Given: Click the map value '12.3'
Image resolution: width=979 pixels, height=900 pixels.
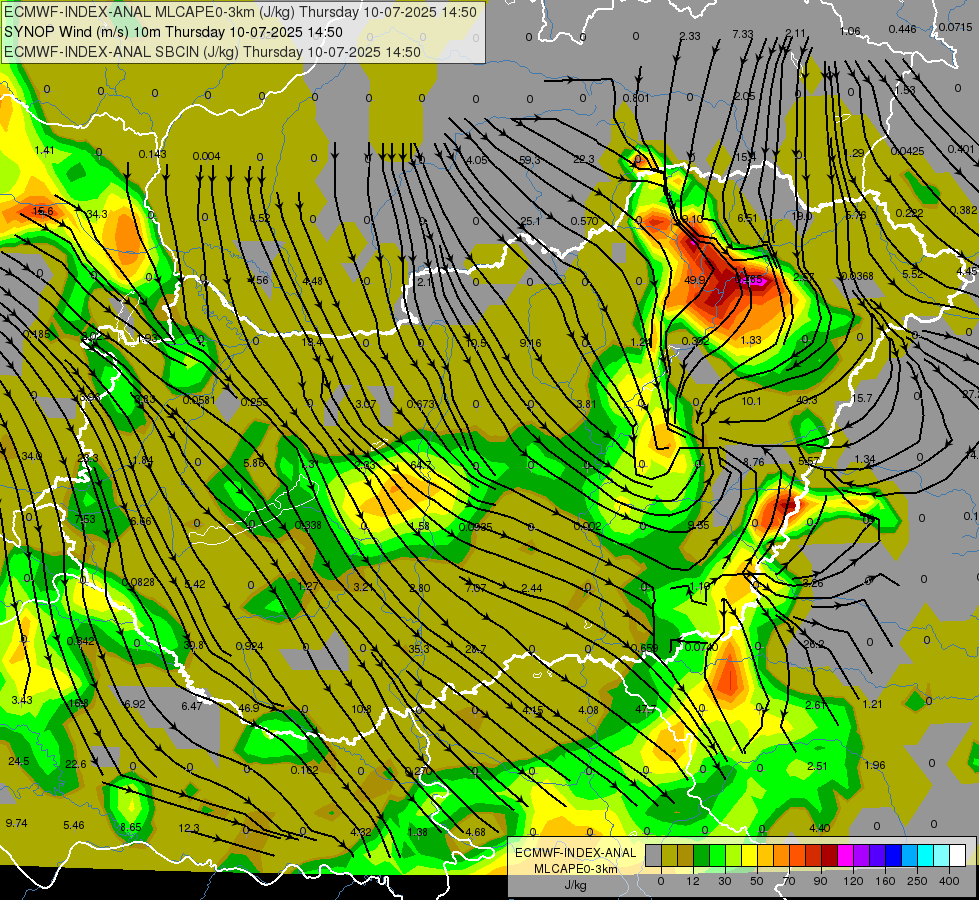Looking at the screenshot, I should [189, 828].
